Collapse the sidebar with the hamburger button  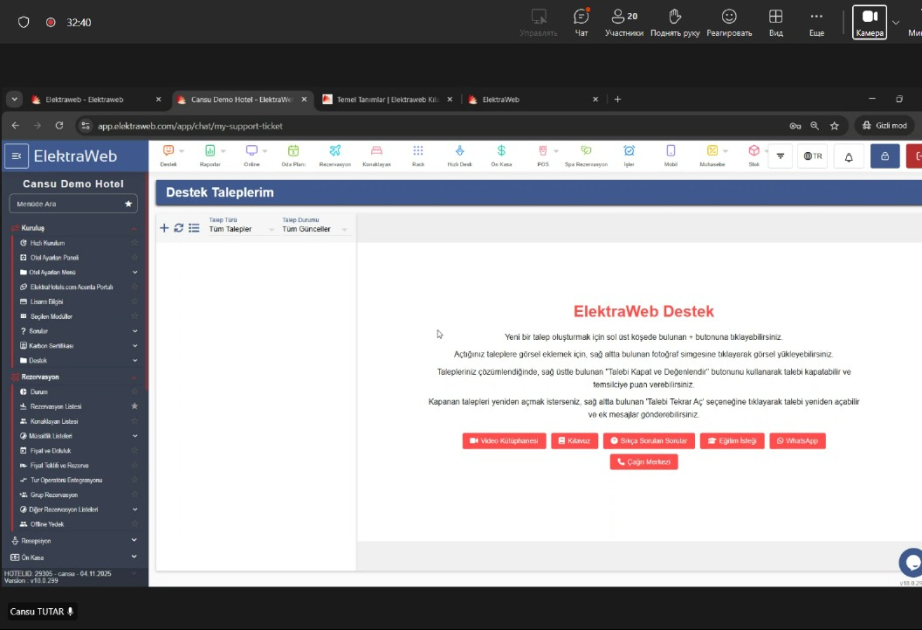click(17, 156)
